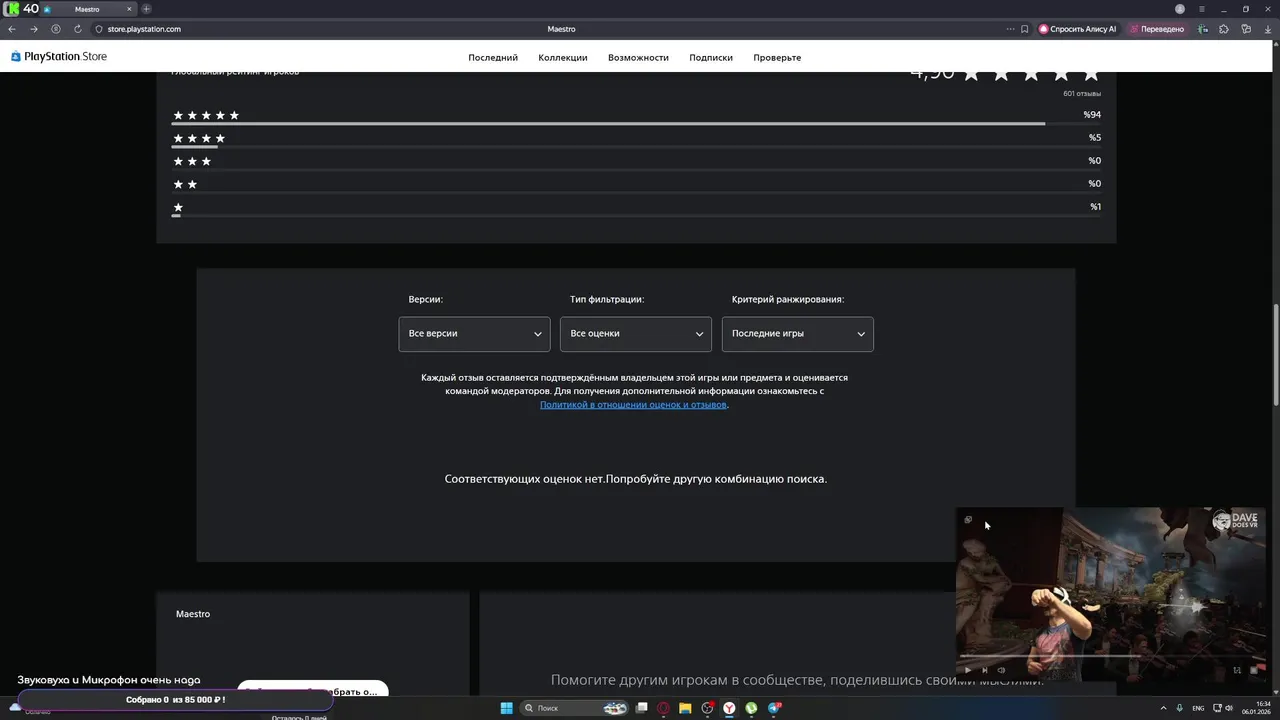1280x720 pixels.
Task: Open the 'Спросить Алису AI' button
Action: pos(1078,29)
